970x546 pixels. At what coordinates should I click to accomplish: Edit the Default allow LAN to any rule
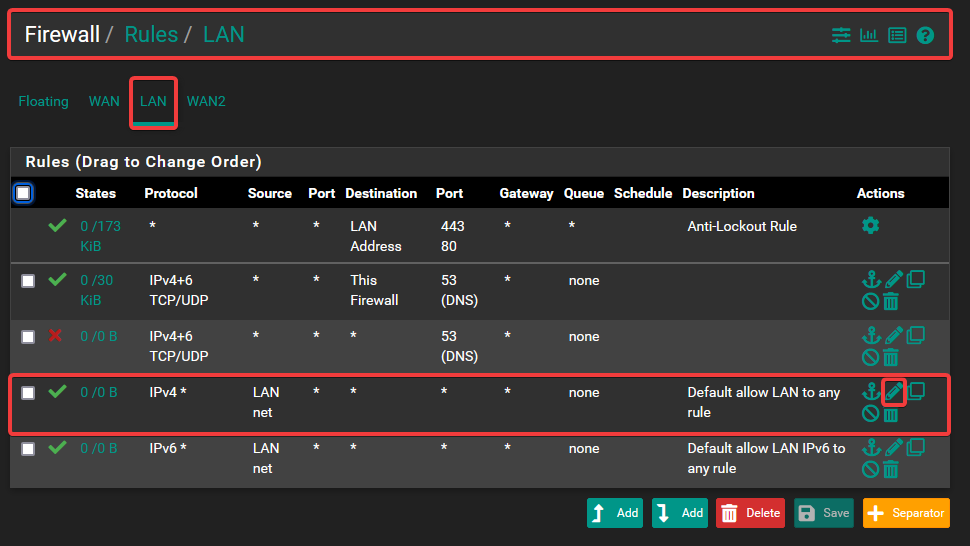click(x=894, y=391)
